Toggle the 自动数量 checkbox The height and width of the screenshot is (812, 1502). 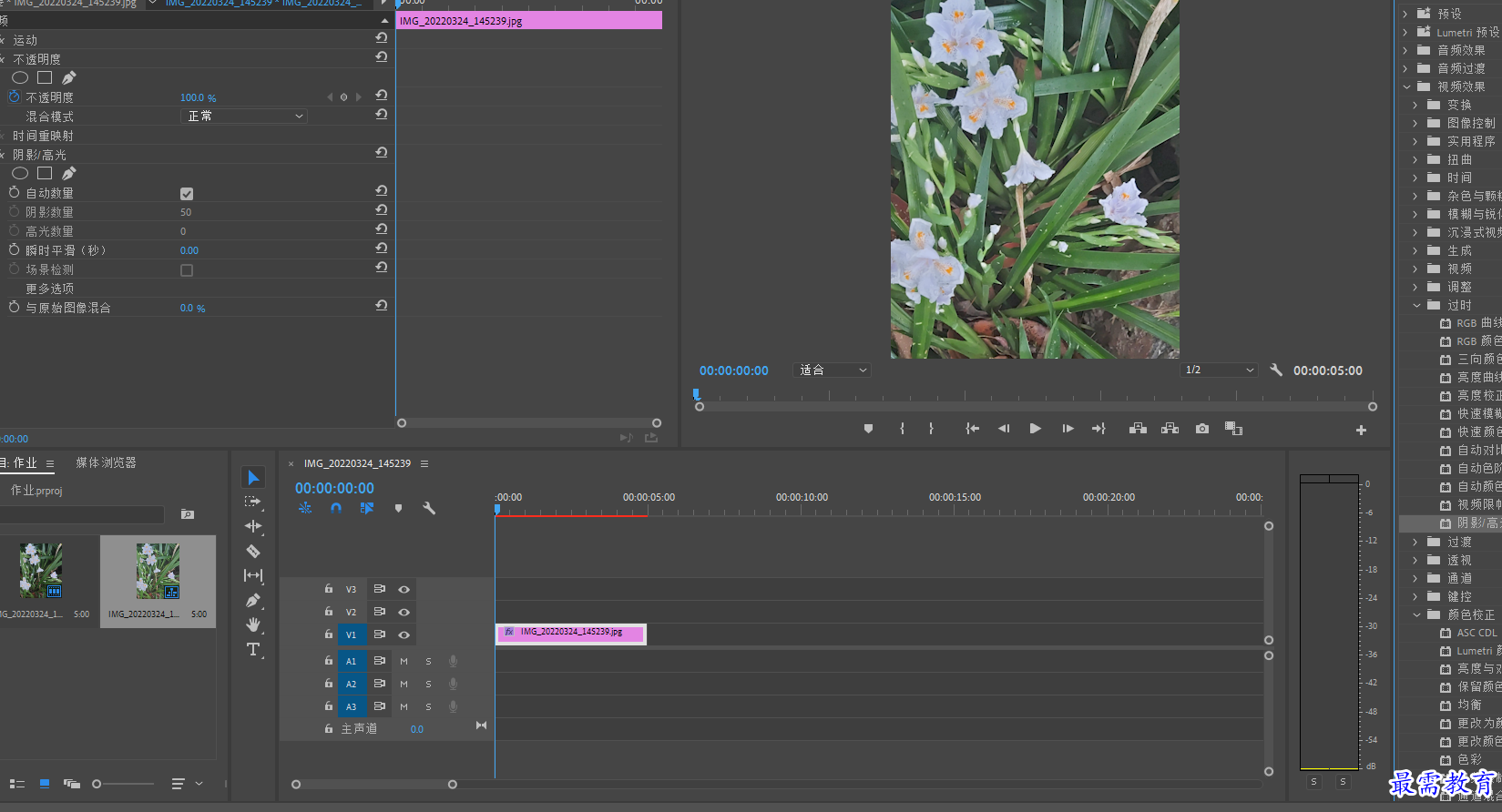click(x=187, y=194)
